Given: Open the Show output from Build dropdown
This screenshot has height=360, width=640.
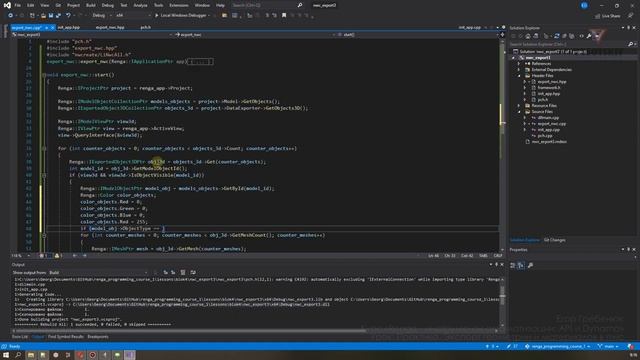Looking at the screenshot, I should coord(98,272).
